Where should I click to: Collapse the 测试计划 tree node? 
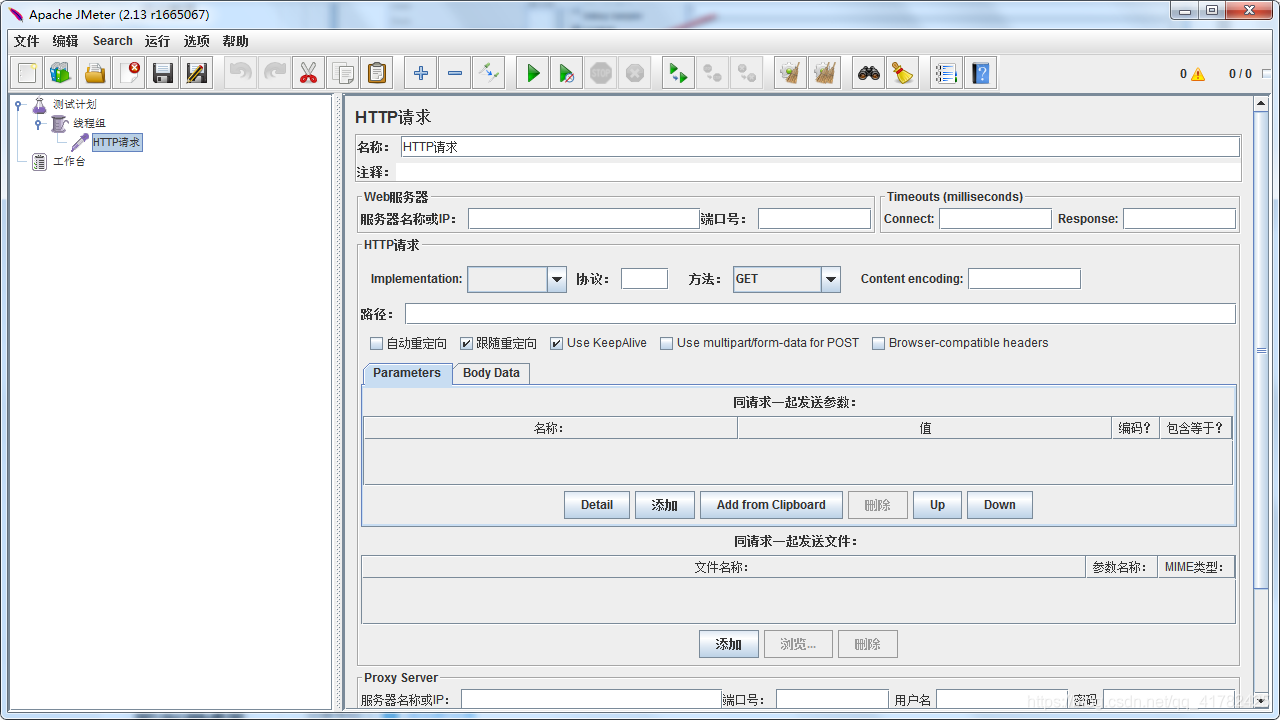(18, 104)
